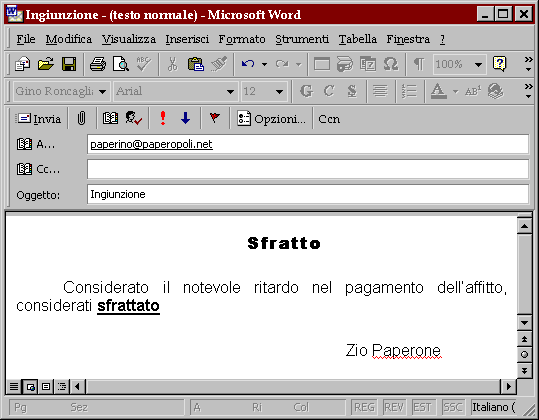This screenshot has height=420, width=539.
Task: Click the Check Names icon
Action: click(133, 119)
